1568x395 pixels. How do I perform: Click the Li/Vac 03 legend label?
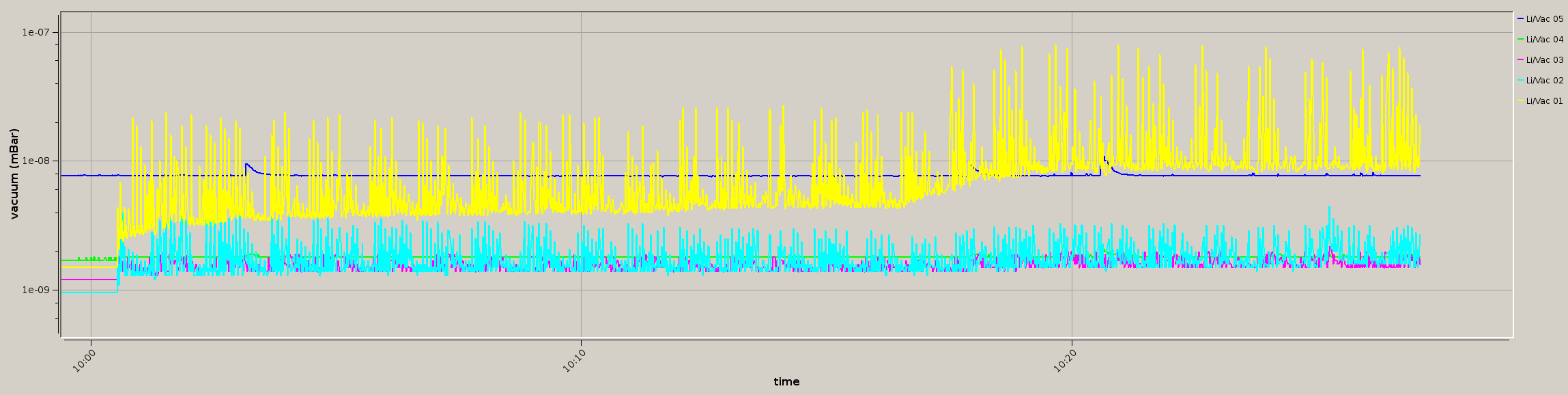pyautogui.click(x=1544, y=60)
